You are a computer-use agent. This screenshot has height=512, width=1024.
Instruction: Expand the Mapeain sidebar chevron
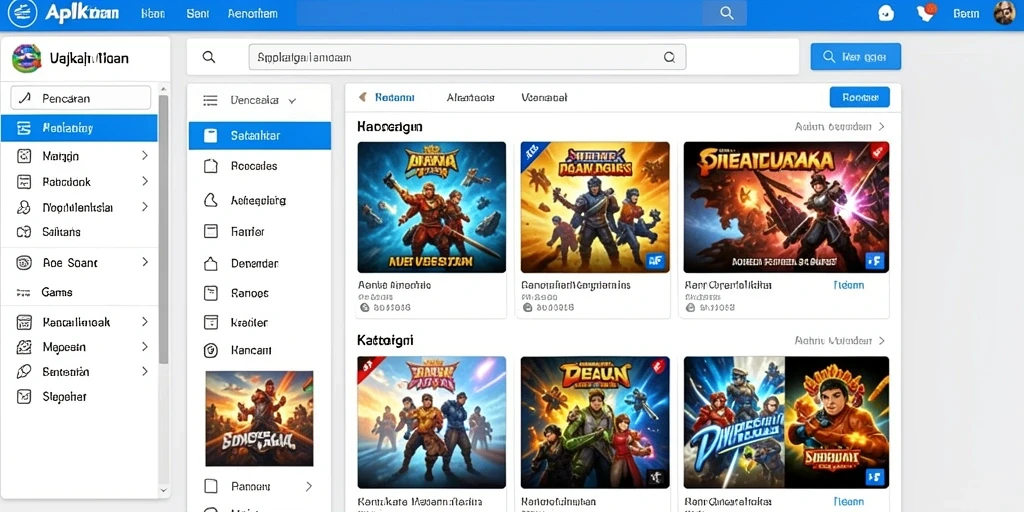pyautogui.click(x=145, y=347)
